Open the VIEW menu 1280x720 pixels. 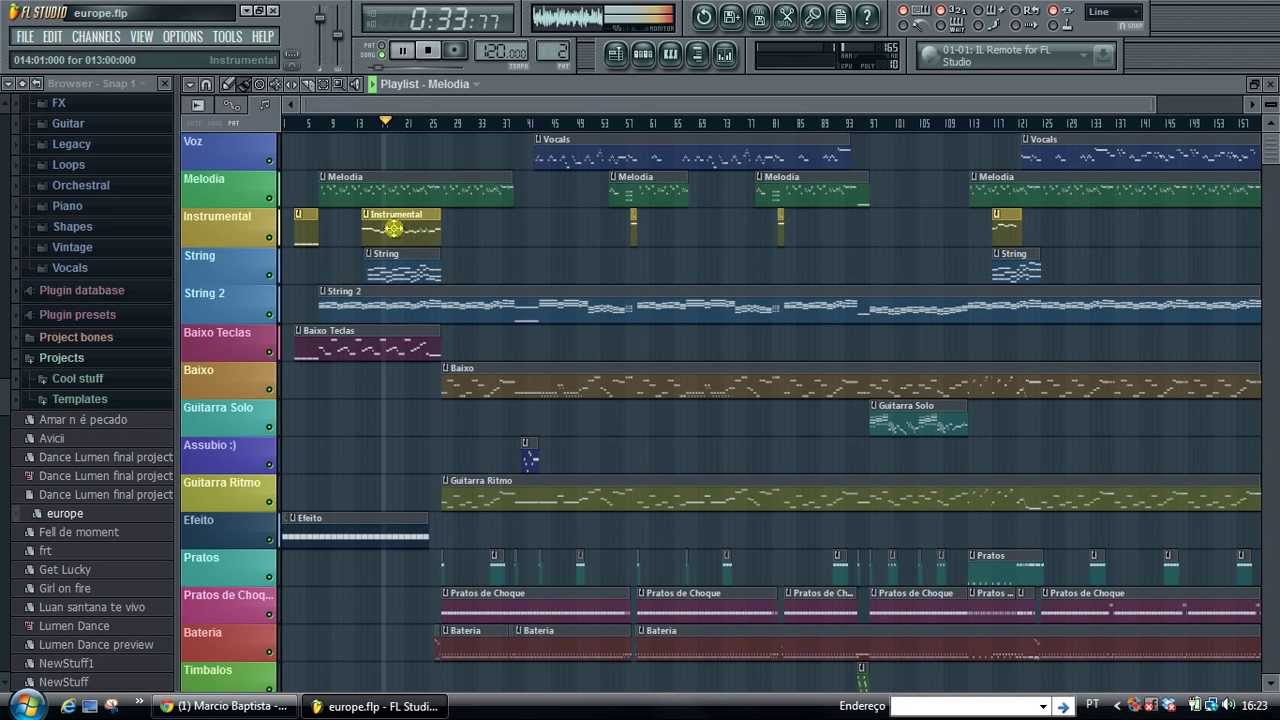click(142, 36)
